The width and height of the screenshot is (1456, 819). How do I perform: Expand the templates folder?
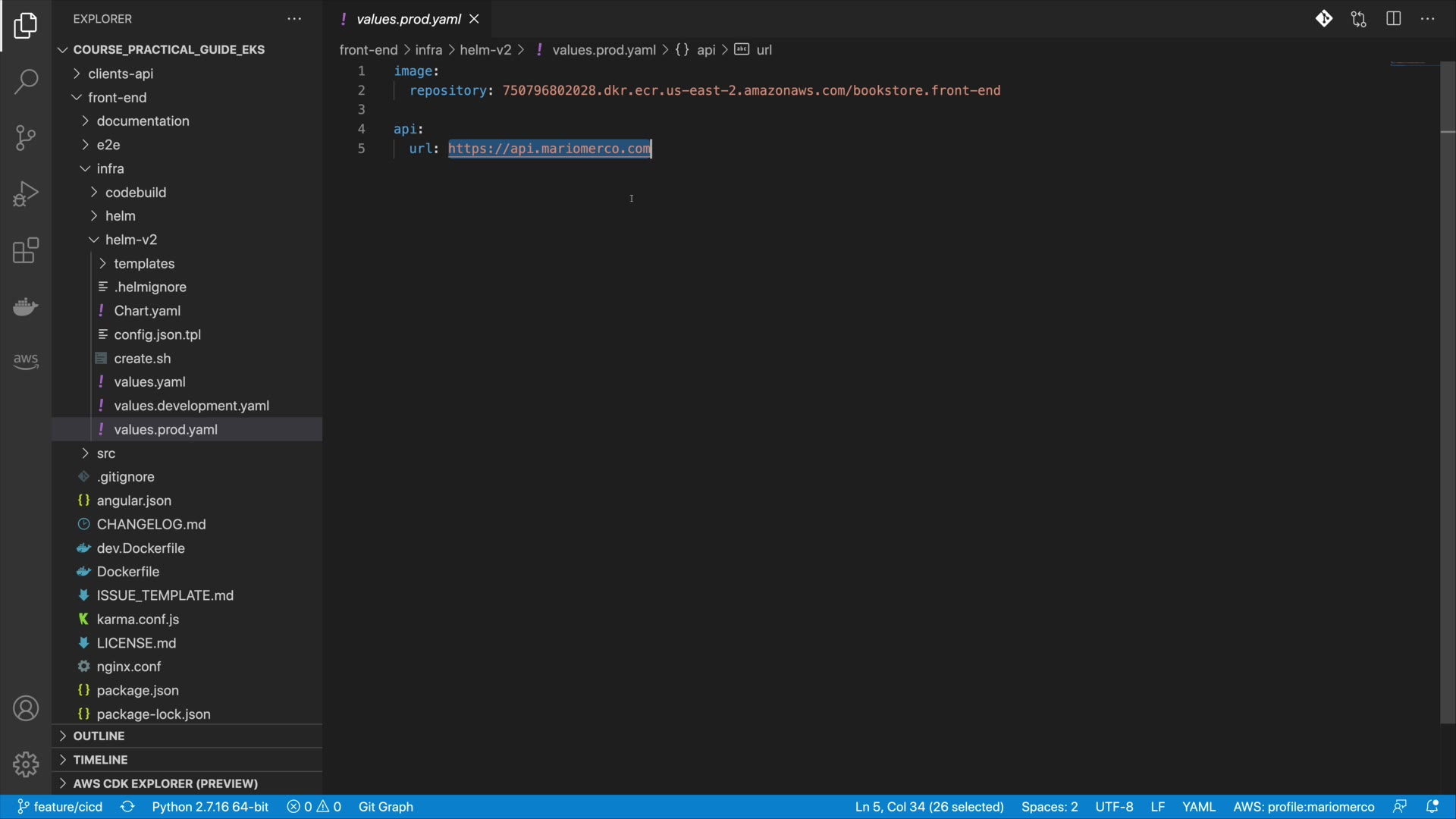point(144,263)
